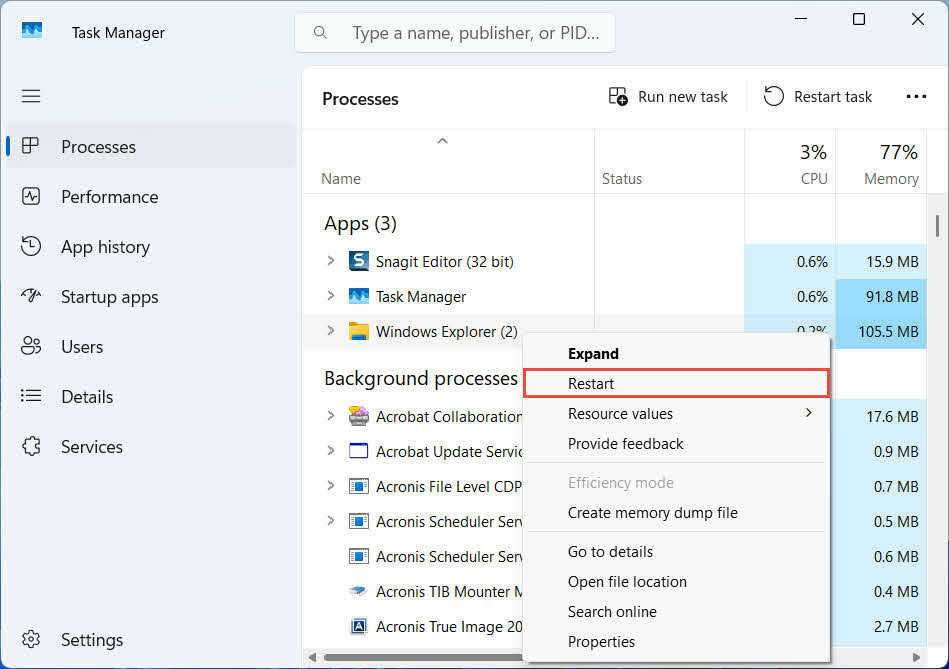Click the Acrobat Collaboration icon
Viewport: 949px width, 669px height.
point(359,416)
